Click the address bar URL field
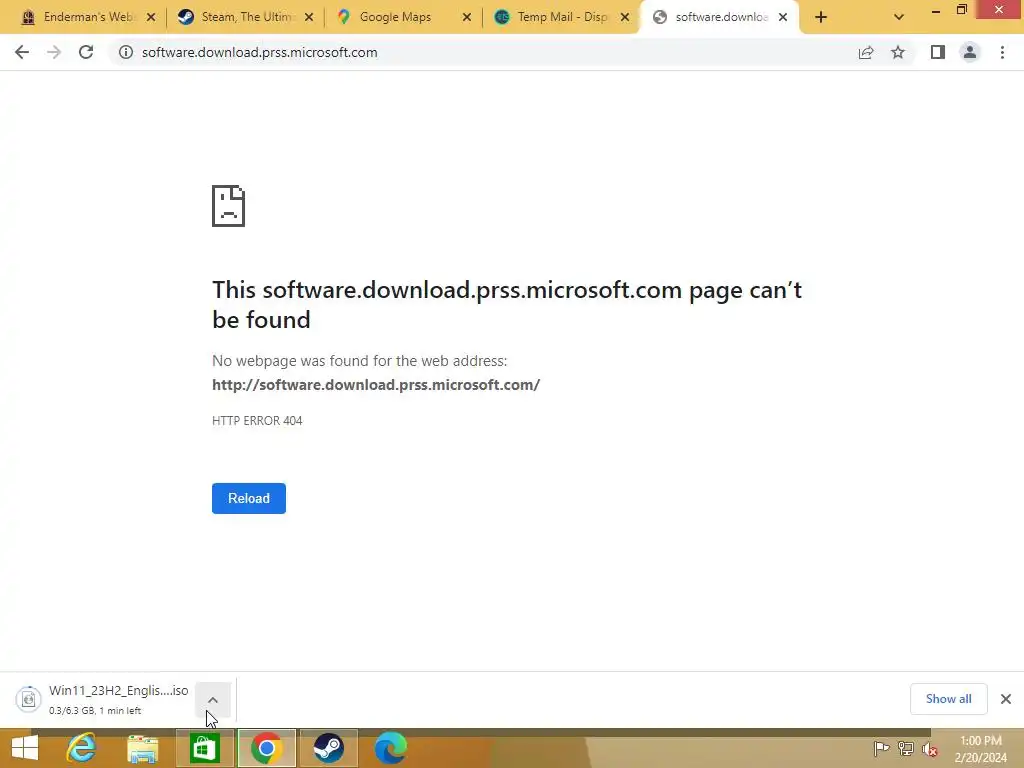The width and height of the screenshot is (1024, 768). pos(483,52)
